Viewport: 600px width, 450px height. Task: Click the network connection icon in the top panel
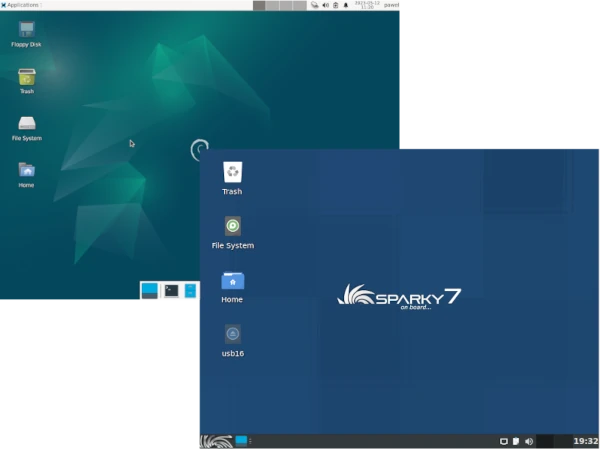[x=315, y=5]
